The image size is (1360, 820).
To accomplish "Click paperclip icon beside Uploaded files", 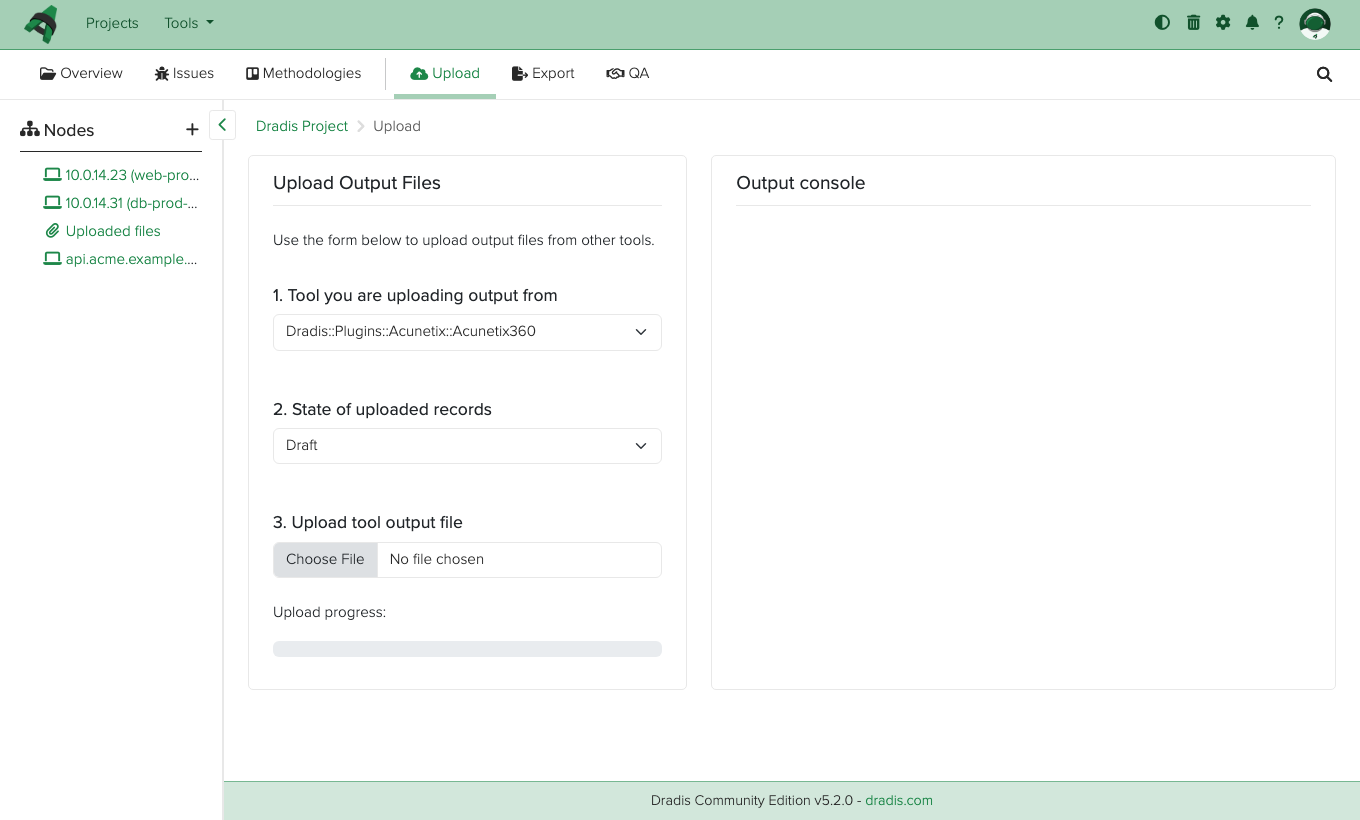I will coord(53,231).
